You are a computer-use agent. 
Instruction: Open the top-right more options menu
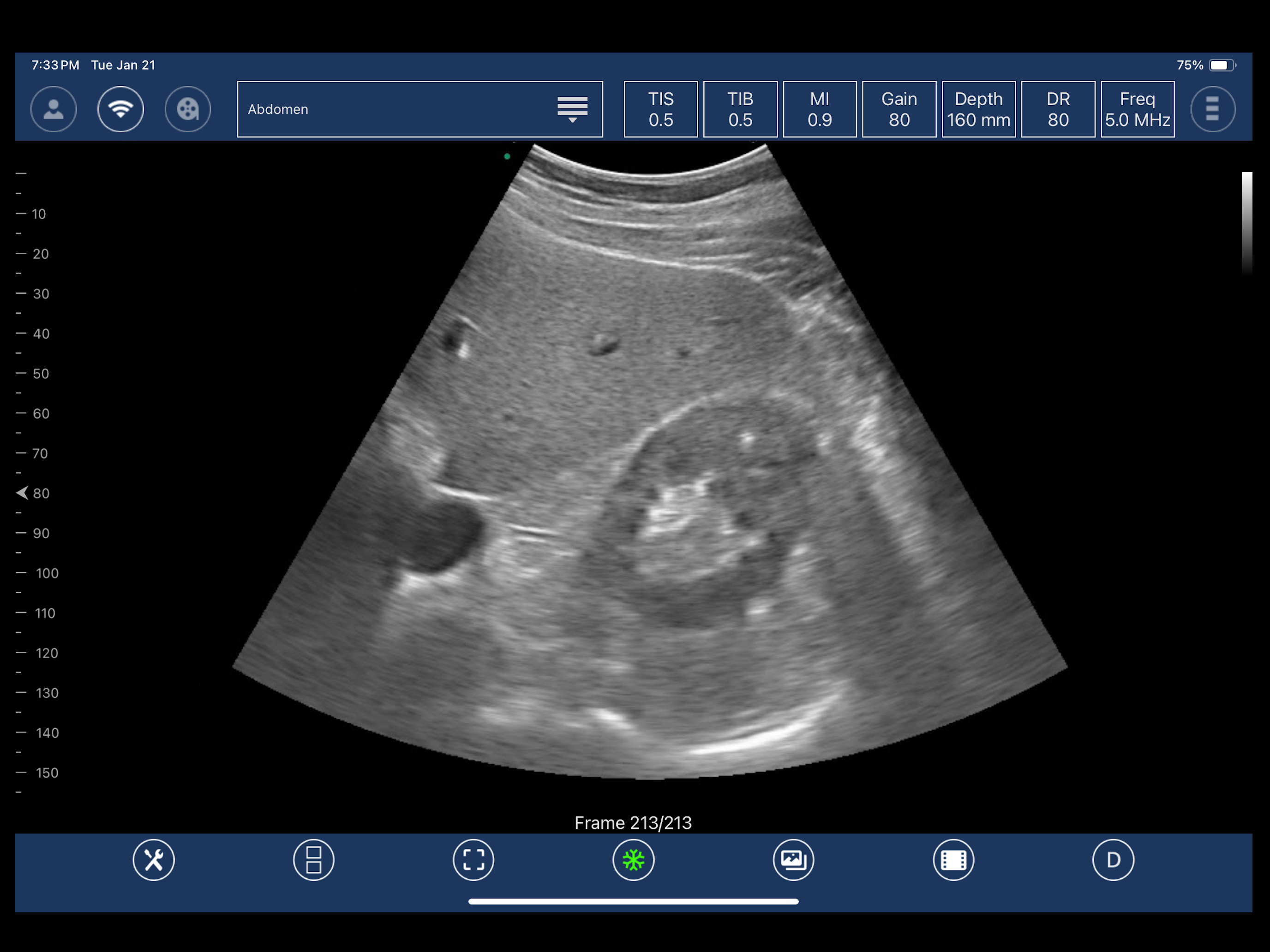[x=1213, y=109]
